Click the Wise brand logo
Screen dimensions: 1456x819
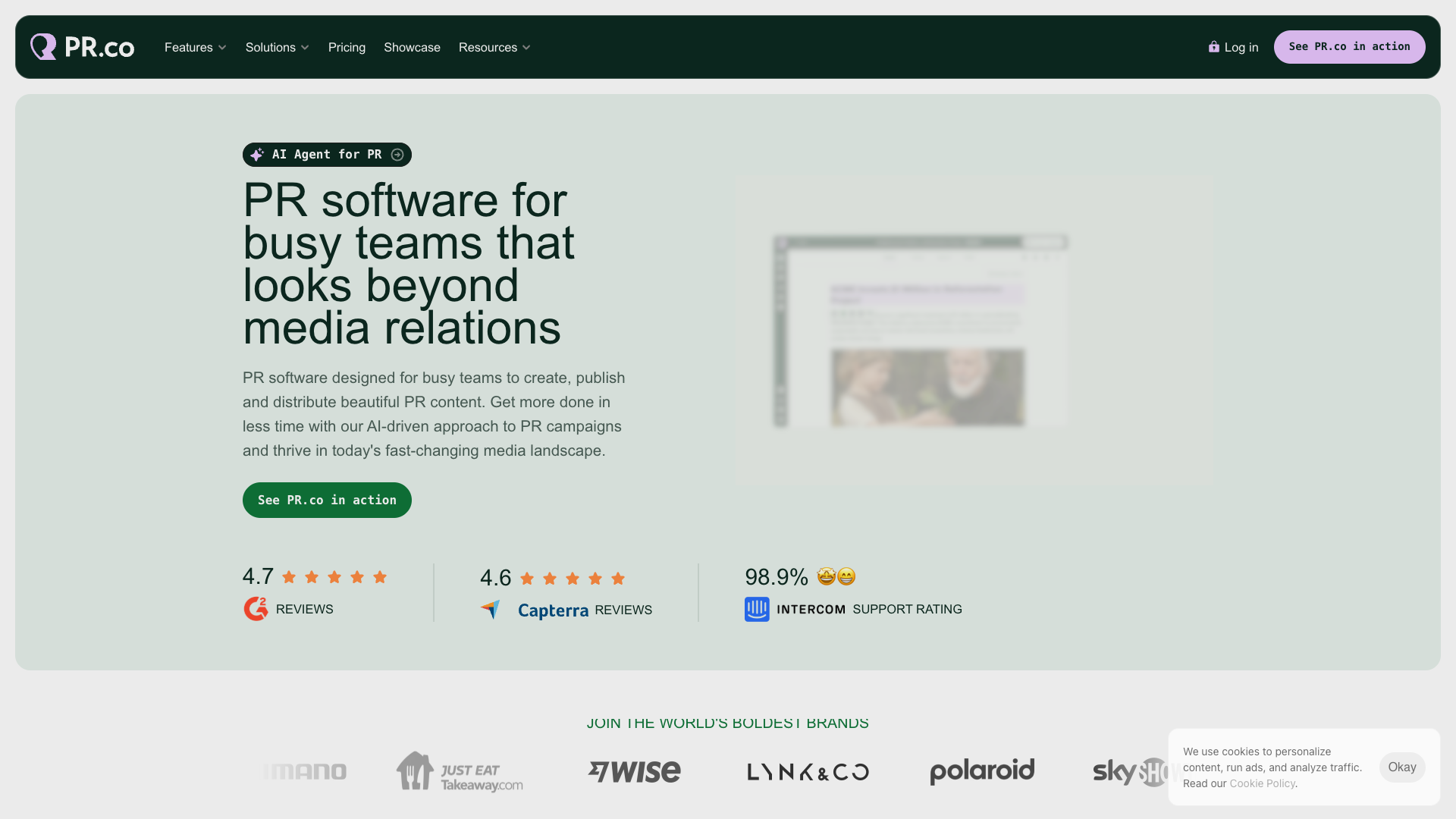point(635,772)
